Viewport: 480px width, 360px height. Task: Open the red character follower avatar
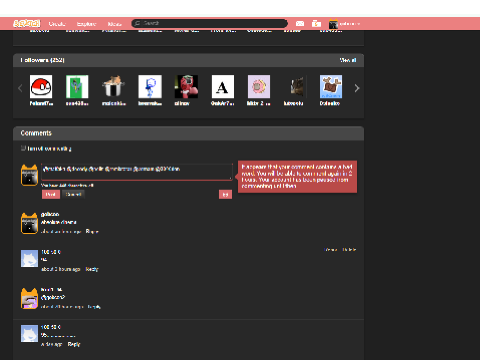coord(186,86)
